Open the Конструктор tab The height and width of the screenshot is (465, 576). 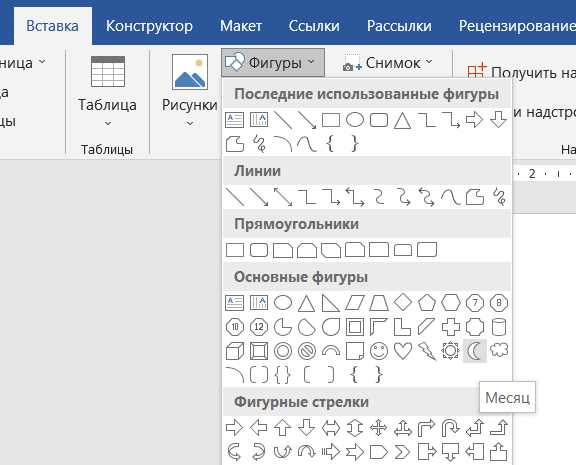click(x=149, y=26)
